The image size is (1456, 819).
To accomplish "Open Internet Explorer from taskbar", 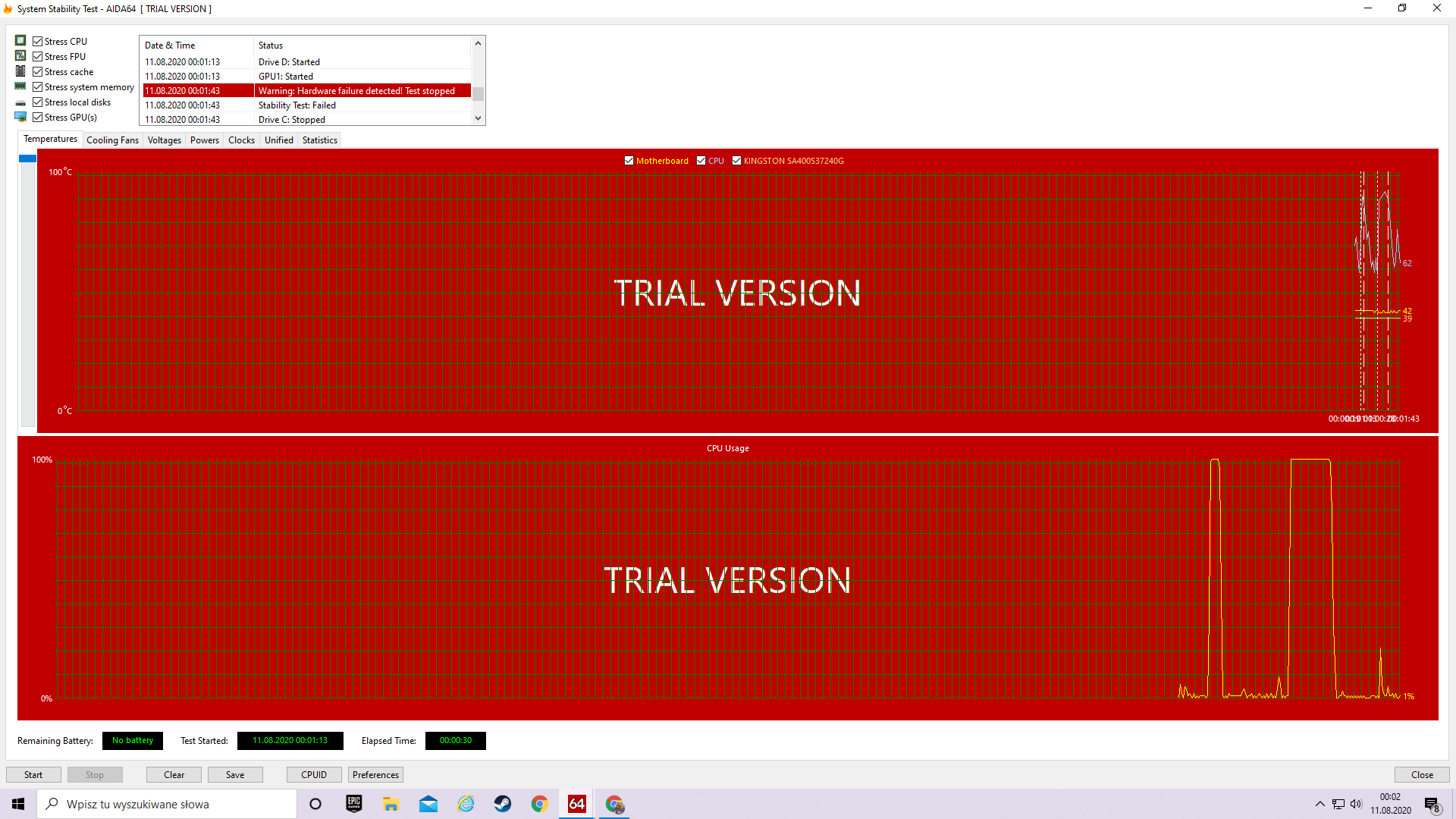I will click(466, 804).
